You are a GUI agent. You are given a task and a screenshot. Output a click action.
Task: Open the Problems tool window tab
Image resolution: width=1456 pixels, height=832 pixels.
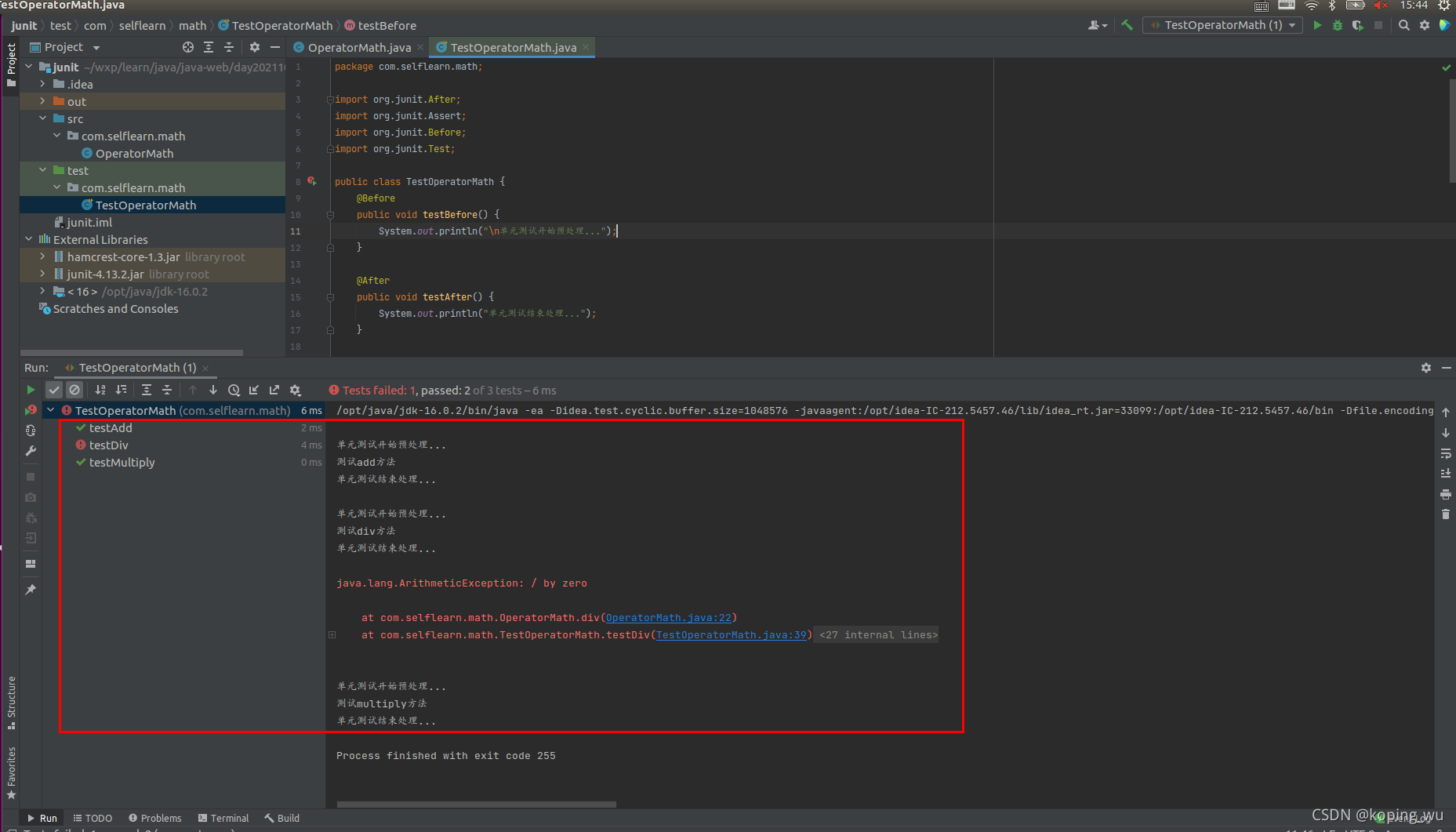pos(154,818)
